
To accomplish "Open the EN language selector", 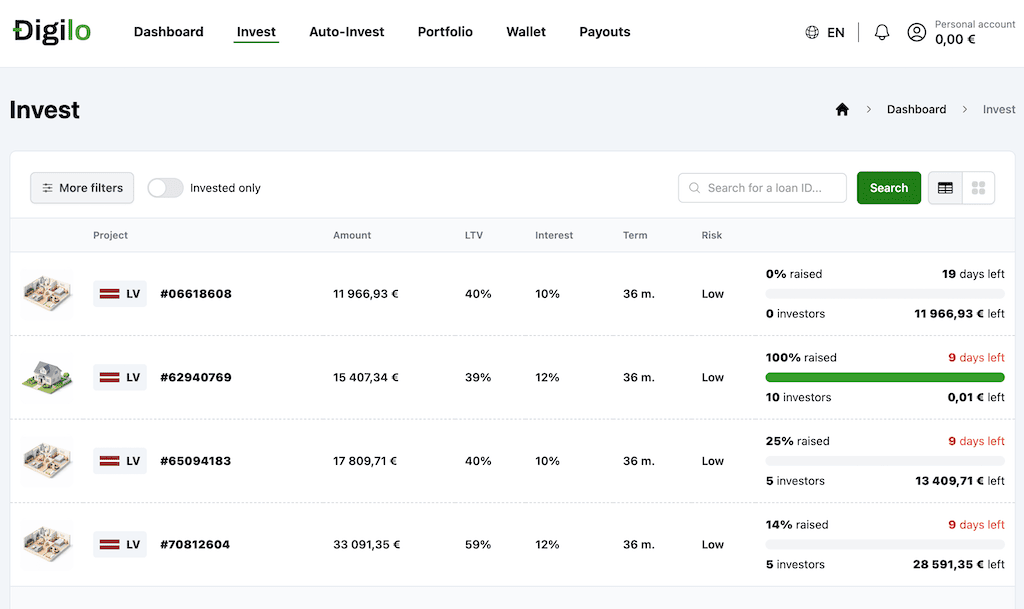I will (835, 32).
